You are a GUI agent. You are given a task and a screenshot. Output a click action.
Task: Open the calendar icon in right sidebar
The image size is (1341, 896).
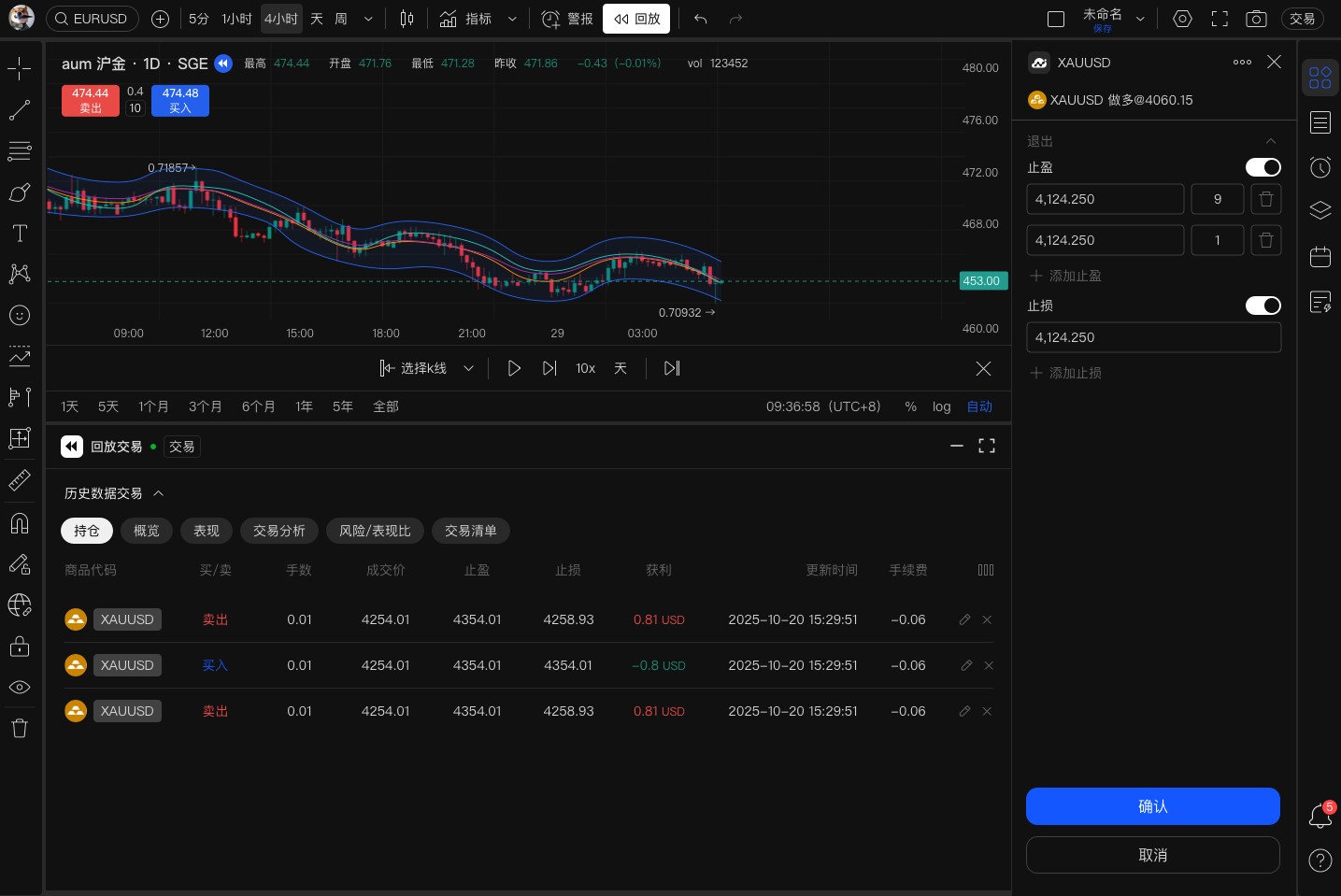(x=1320, y=257)
